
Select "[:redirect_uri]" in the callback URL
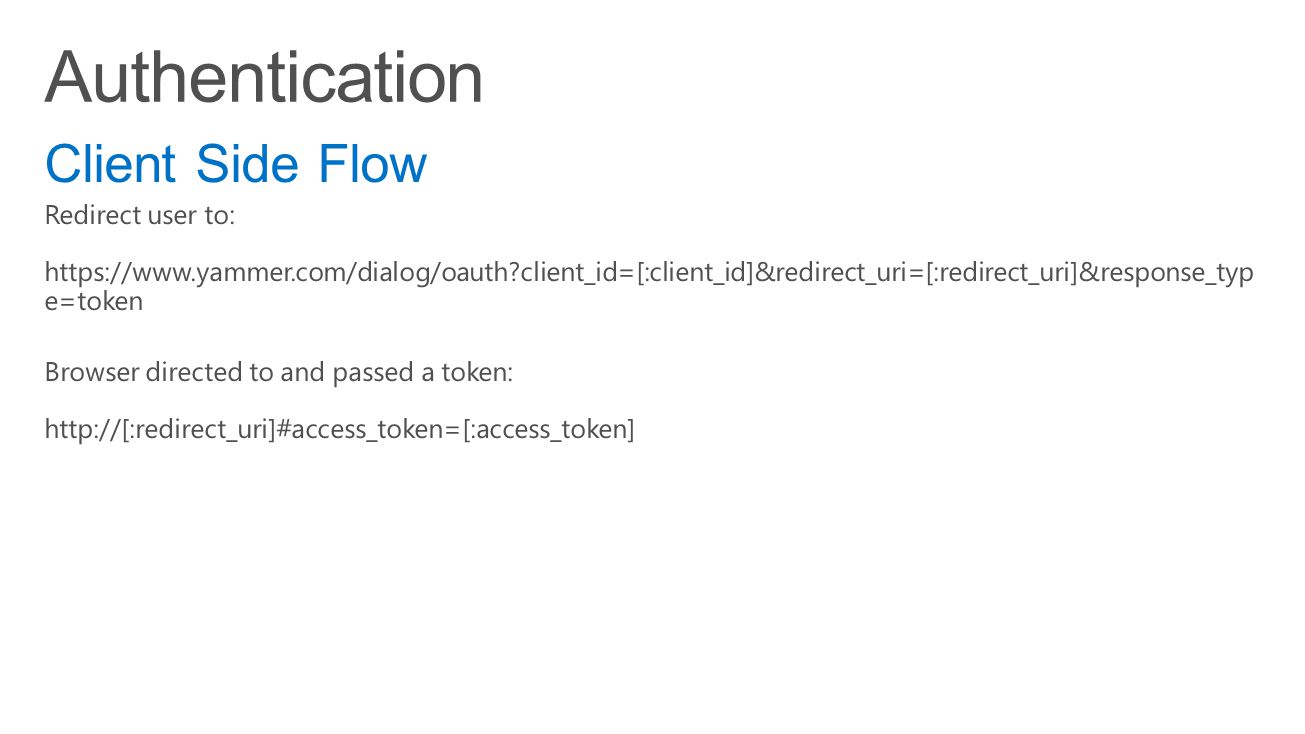tap(197, 430)
